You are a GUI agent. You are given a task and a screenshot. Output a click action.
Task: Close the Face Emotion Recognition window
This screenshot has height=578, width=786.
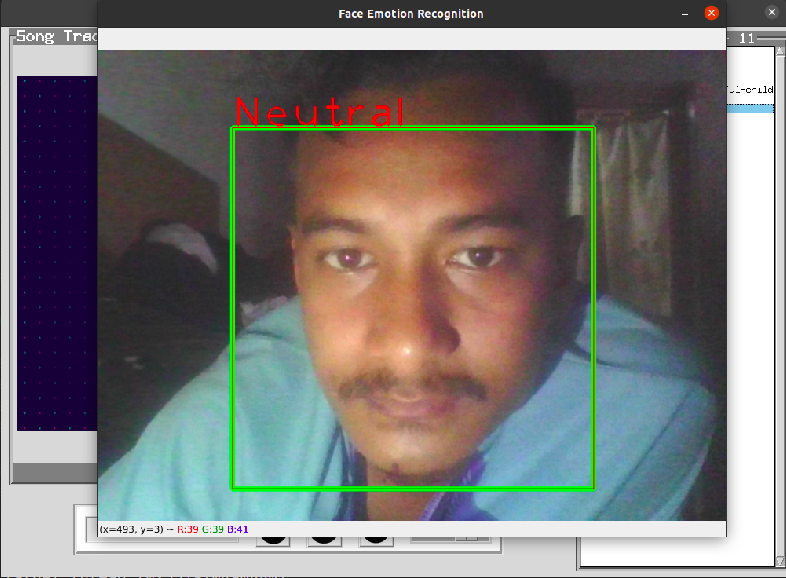(711, 14)
